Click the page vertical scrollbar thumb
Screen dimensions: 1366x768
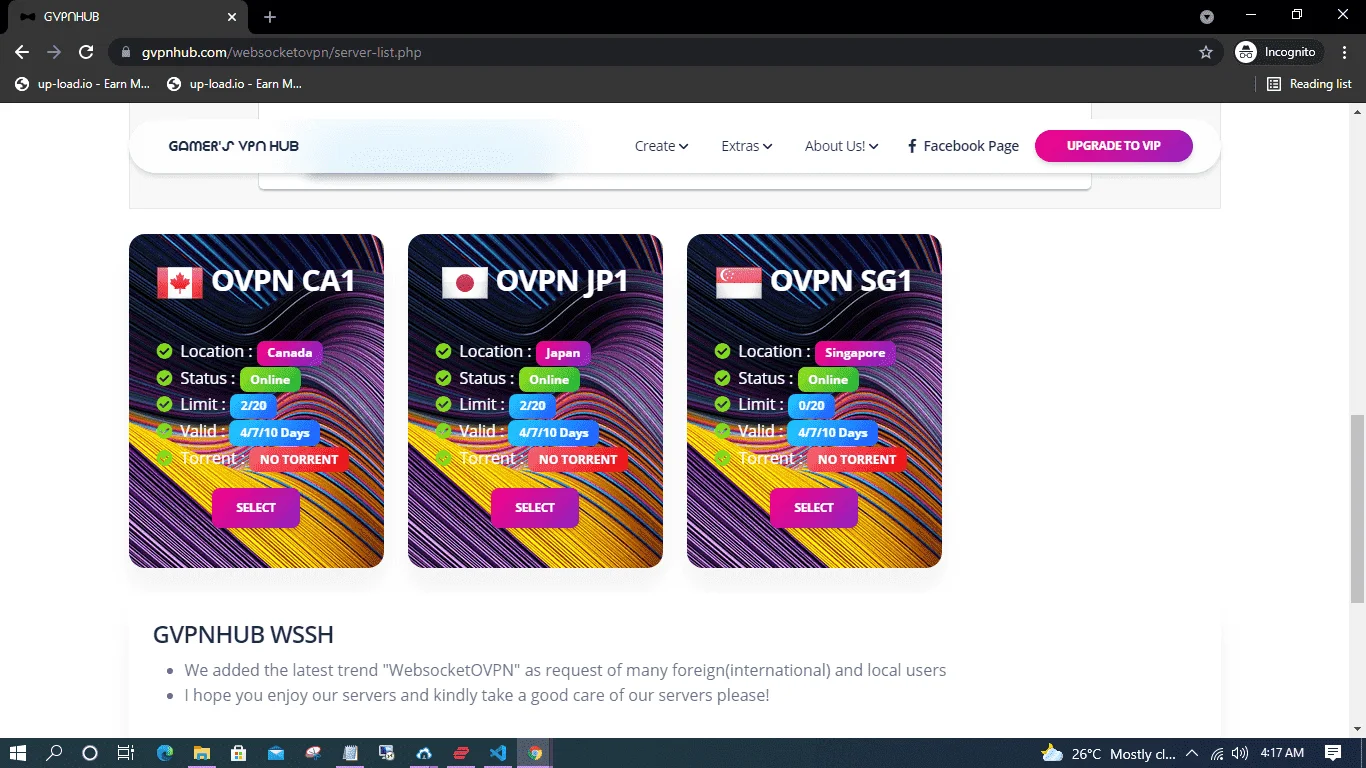1357,507
